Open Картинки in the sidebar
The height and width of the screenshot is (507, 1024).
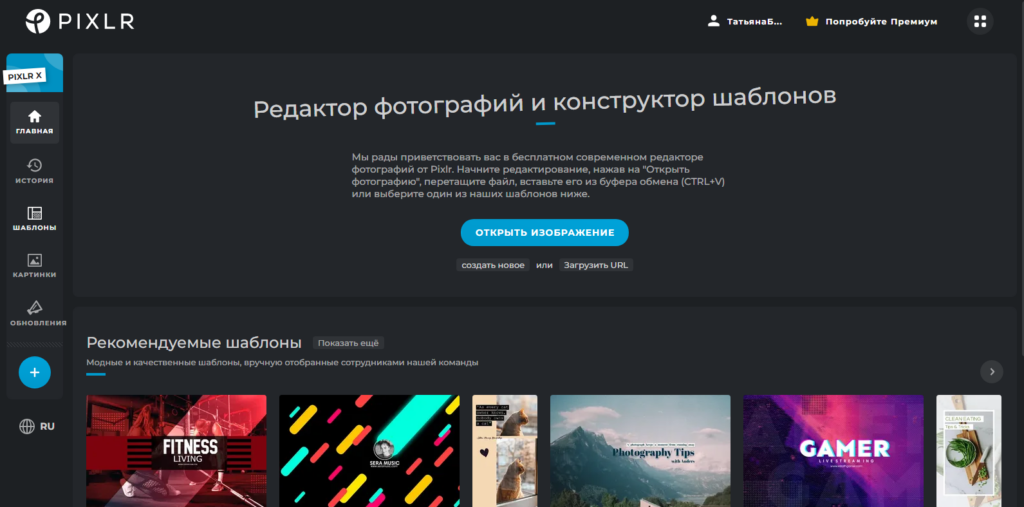35,266
